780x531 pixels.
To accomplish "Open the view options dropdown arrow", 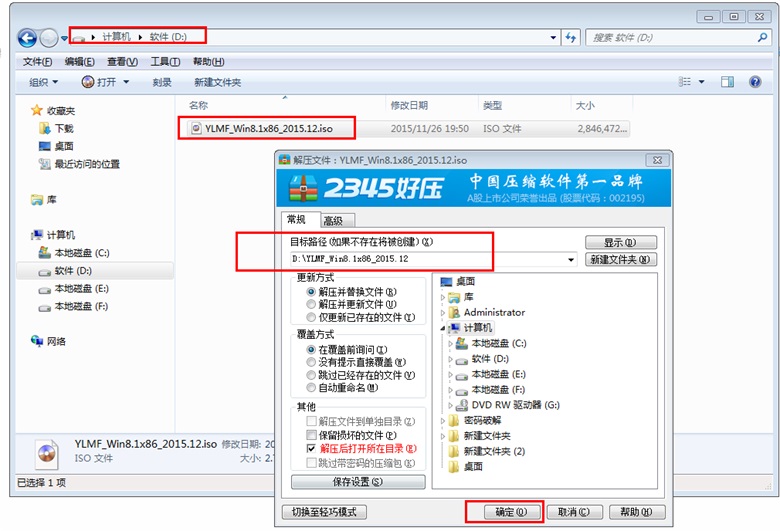I will tap(701, 82).
